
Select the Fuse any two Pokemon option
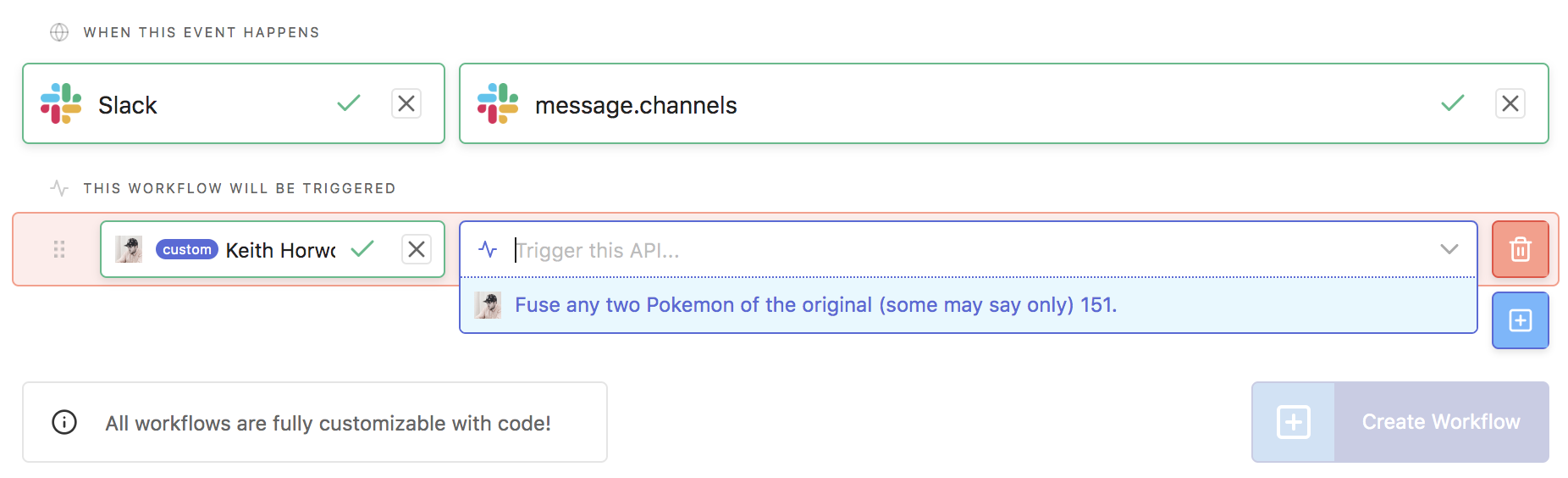point(969,305)
